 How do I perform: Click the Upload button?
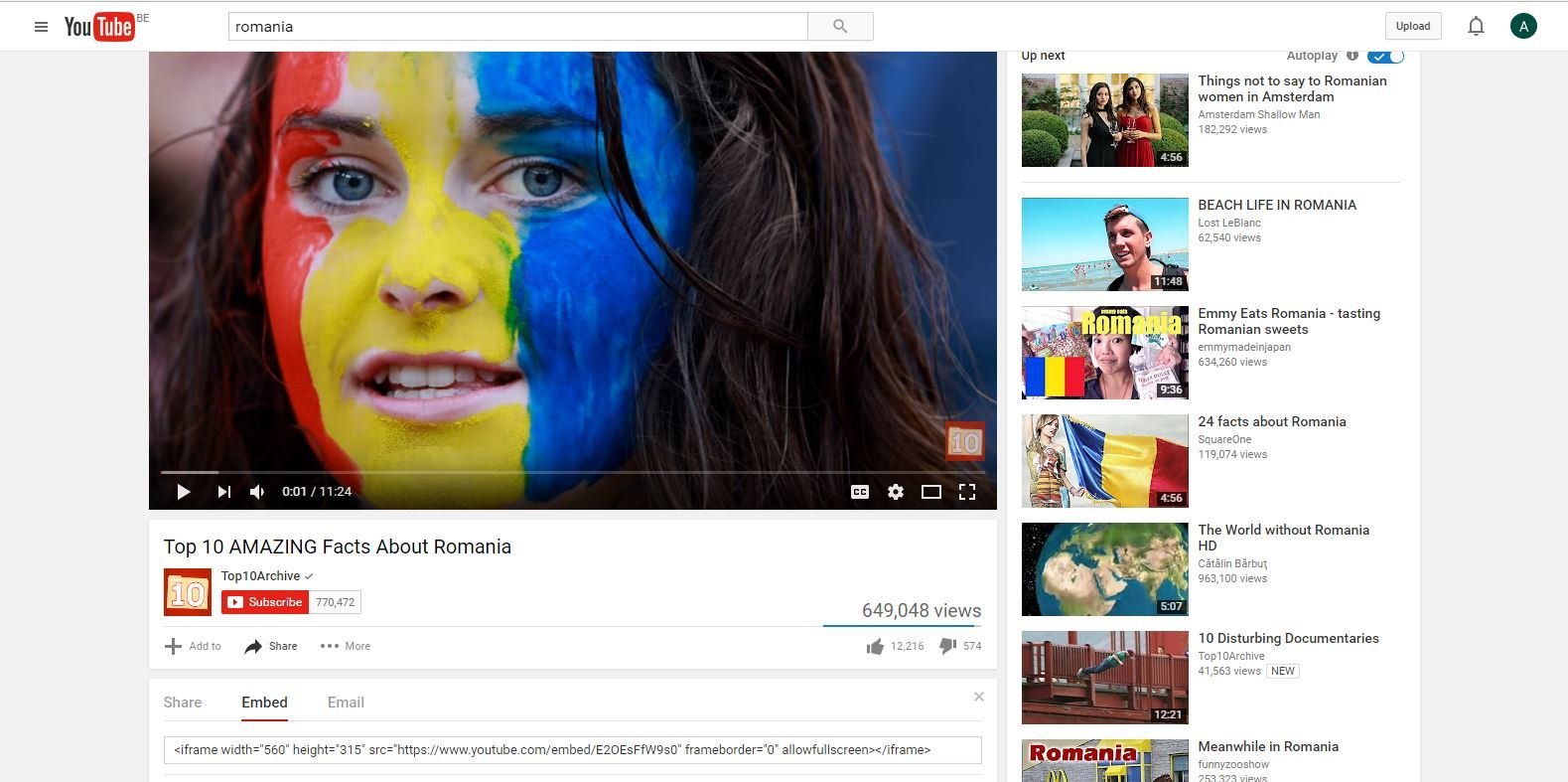[x=1413, y=27]
